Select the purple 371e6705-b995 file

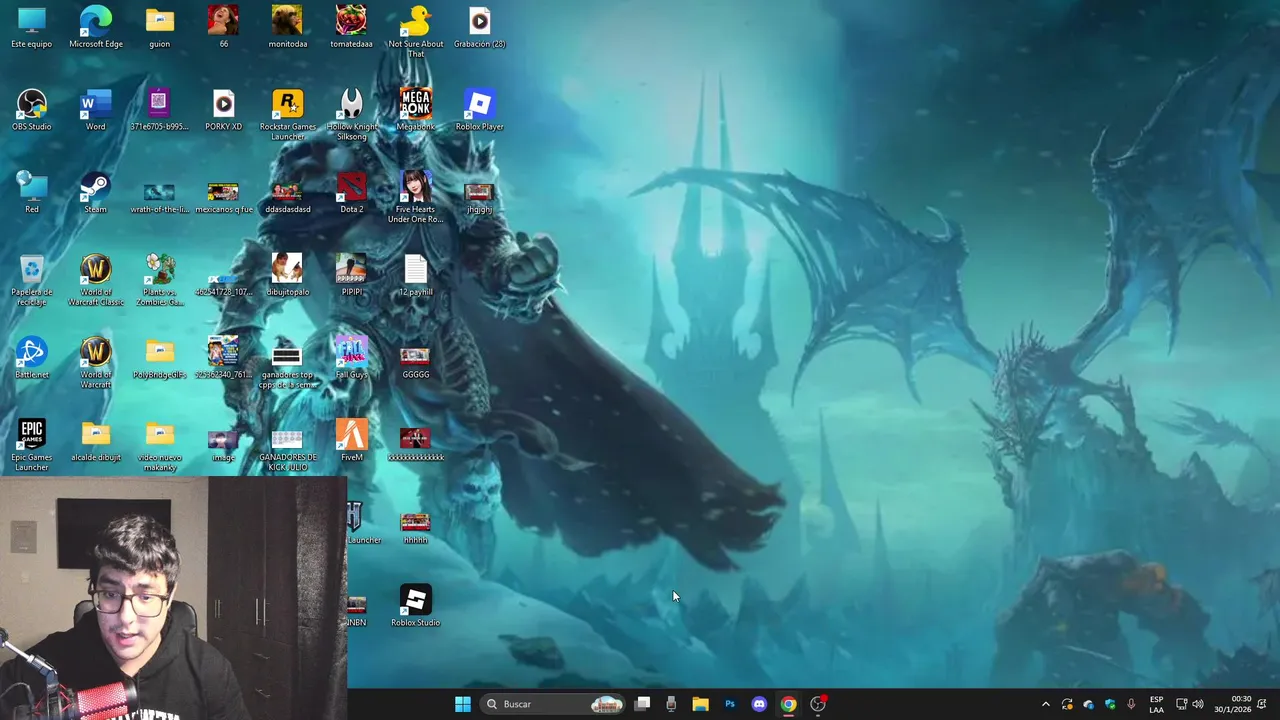coord(159,110)
